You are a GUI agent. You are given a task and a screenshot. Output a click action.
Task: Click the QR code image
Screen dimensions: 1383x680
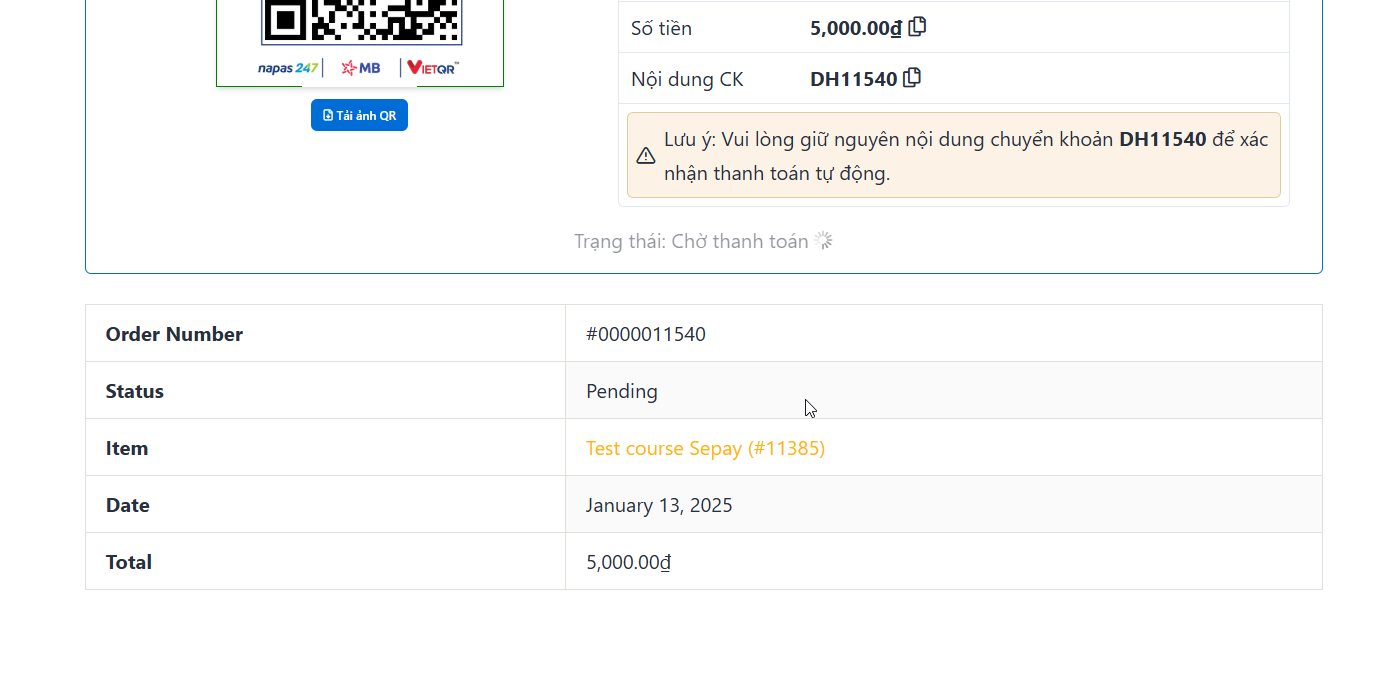pyautogui.click(x=362, y=22)
